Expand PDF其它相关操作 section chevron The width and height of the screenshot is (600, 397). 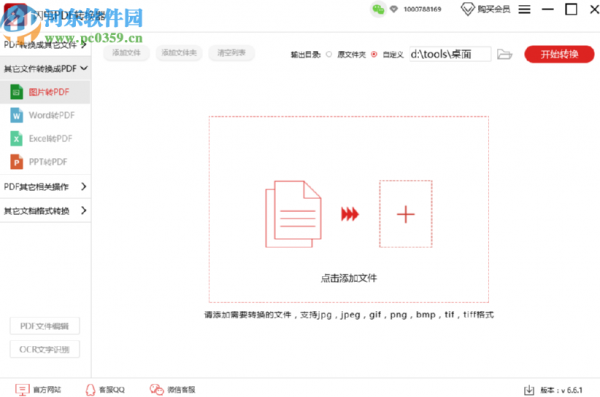click(x=84, y=186)
